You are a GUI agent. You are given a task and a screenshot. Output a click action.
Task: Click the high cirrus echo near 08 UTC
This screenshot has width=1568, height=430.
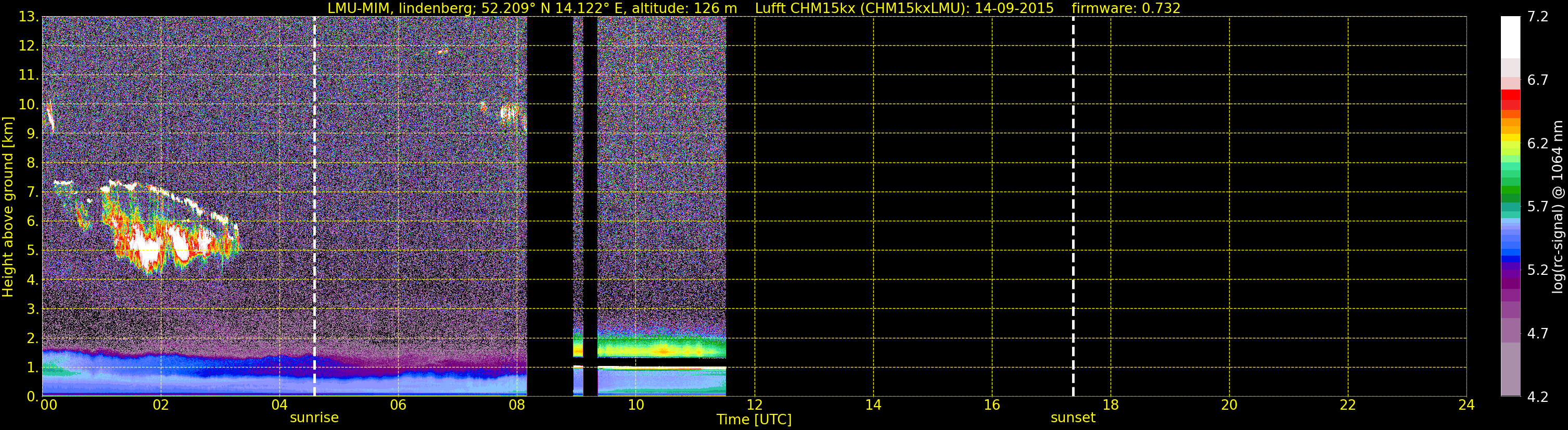(x=509, y=114)
